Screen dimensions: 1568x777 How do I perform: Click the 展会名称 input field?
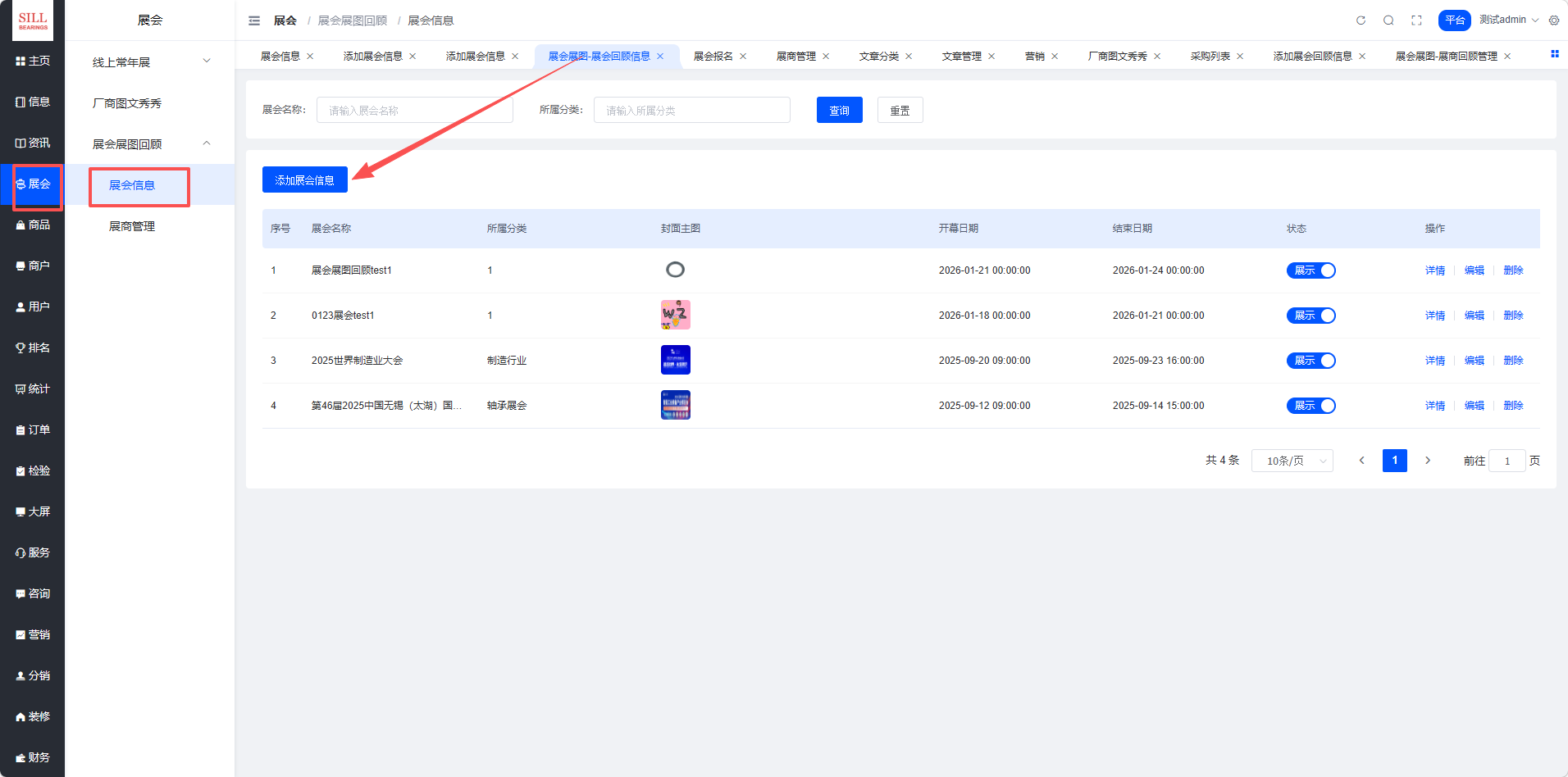click(x=414, y=111)
